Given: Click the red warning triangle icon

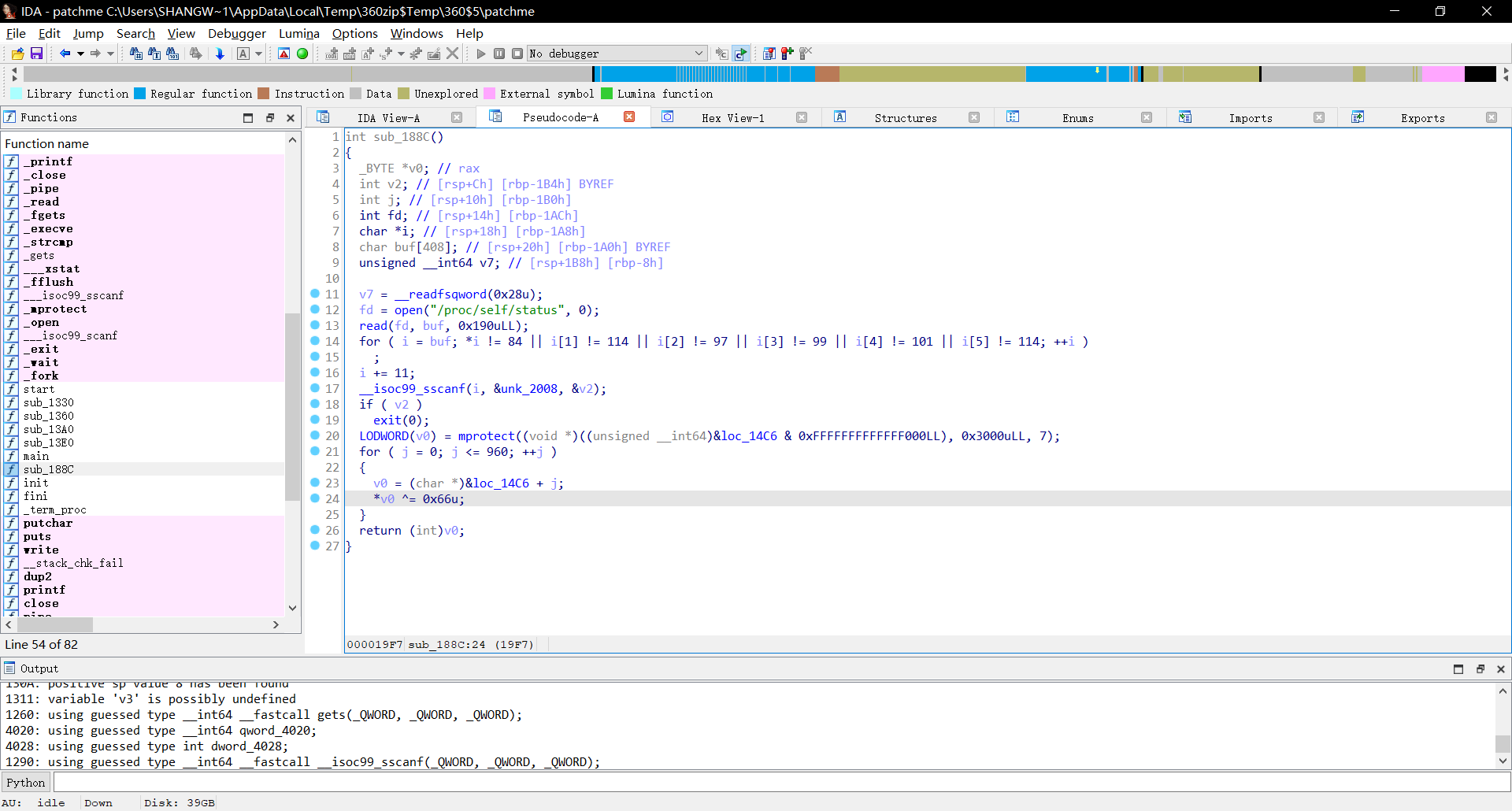Looking at the screenshot, I should (x=284, y=54).
